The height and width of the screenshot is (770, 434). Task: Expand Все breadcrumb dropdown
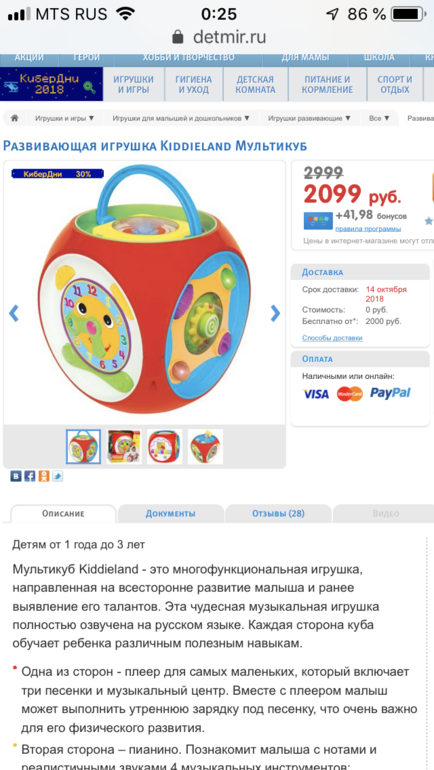380,118
